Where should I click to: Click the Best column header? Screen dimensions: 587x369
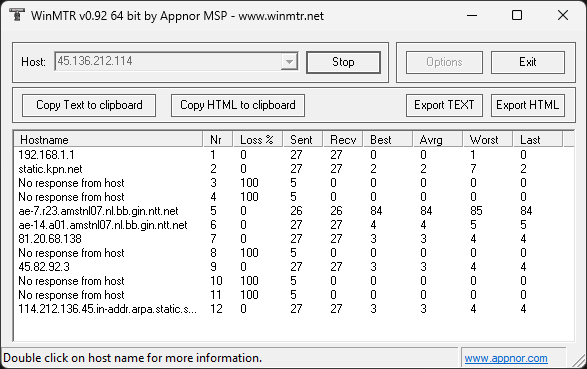point(388,140)
